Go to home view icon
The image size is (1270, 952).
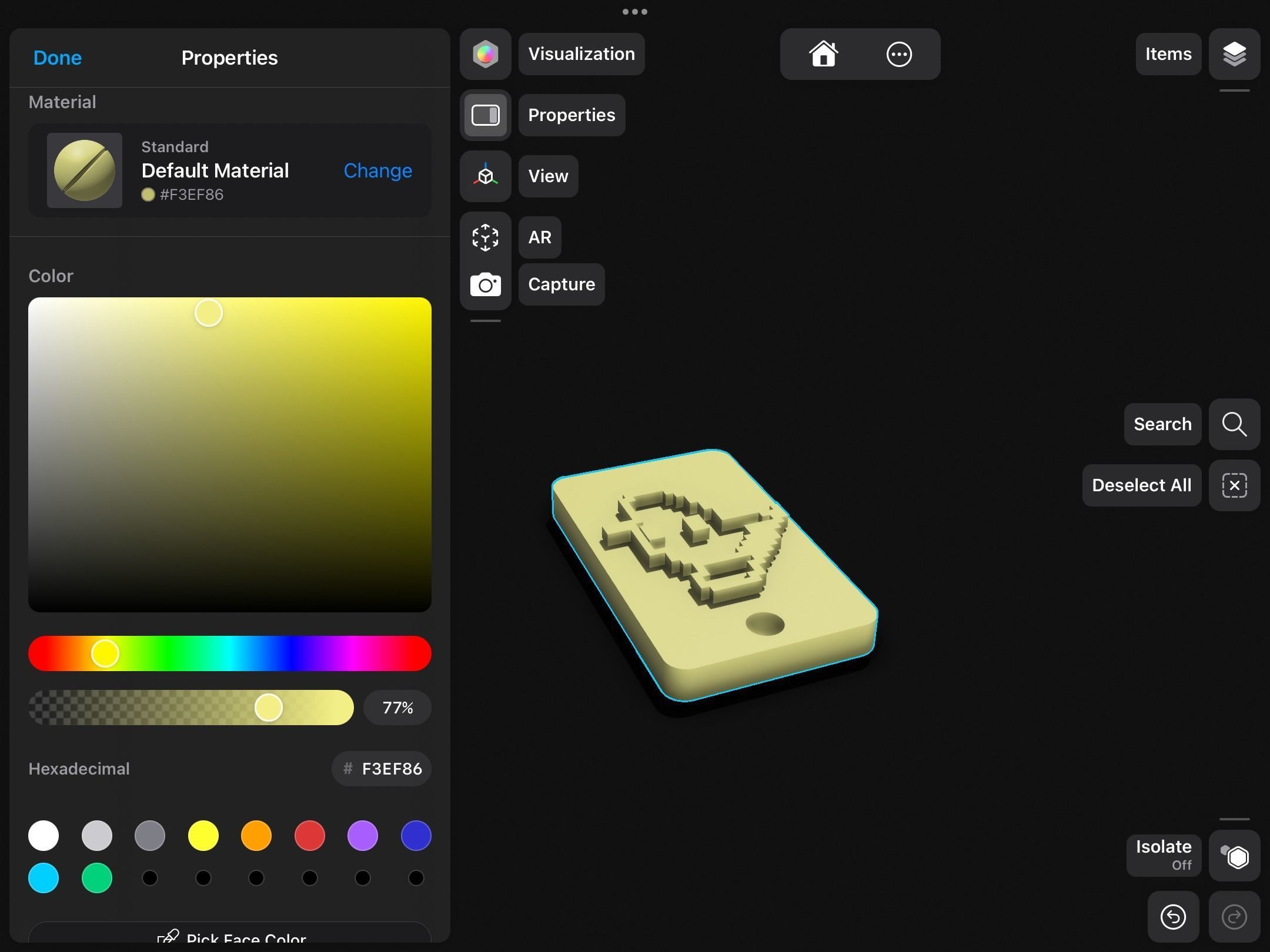823,54
